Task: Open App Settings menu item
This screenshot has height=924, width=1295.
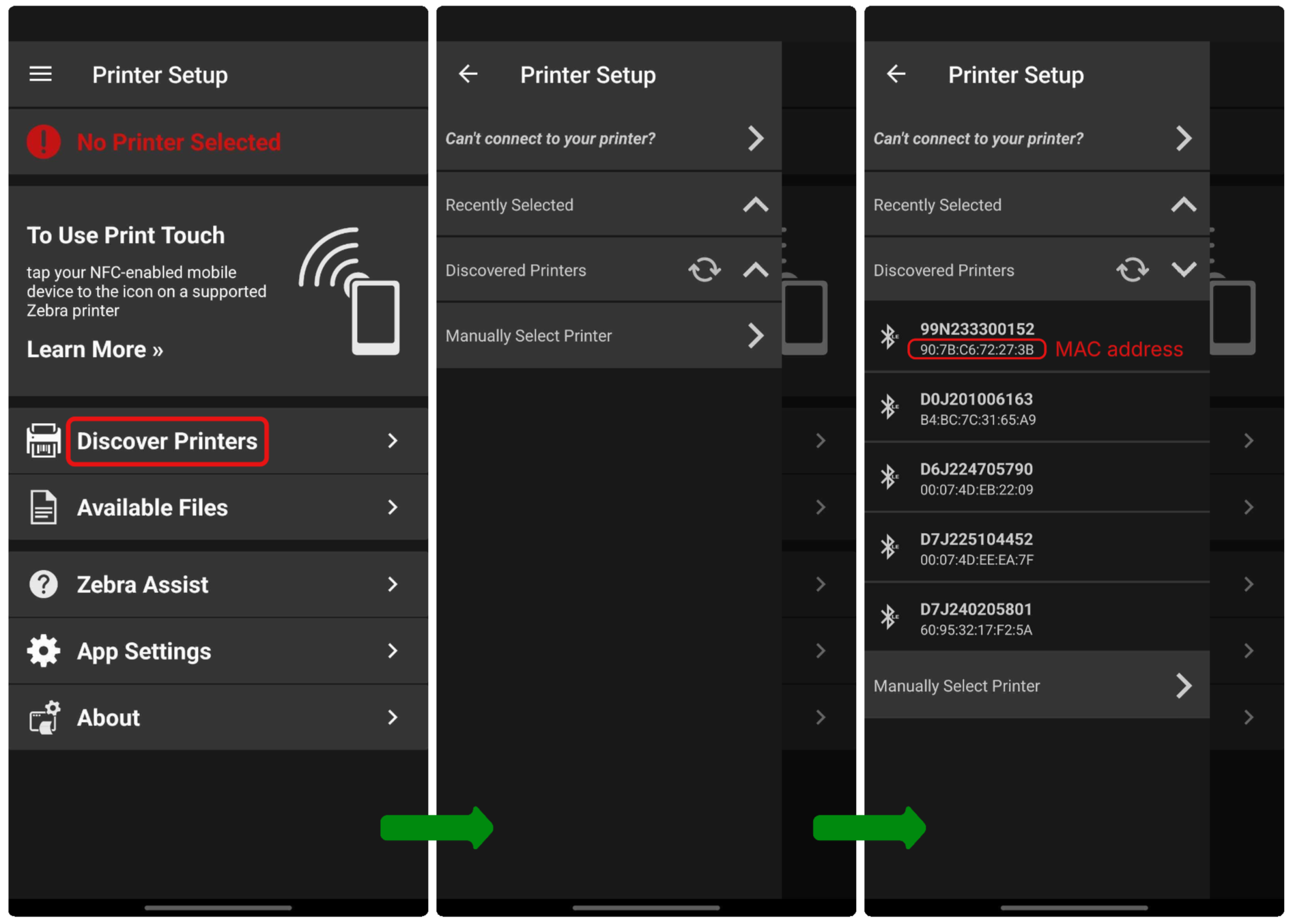Action: [218, 650]
